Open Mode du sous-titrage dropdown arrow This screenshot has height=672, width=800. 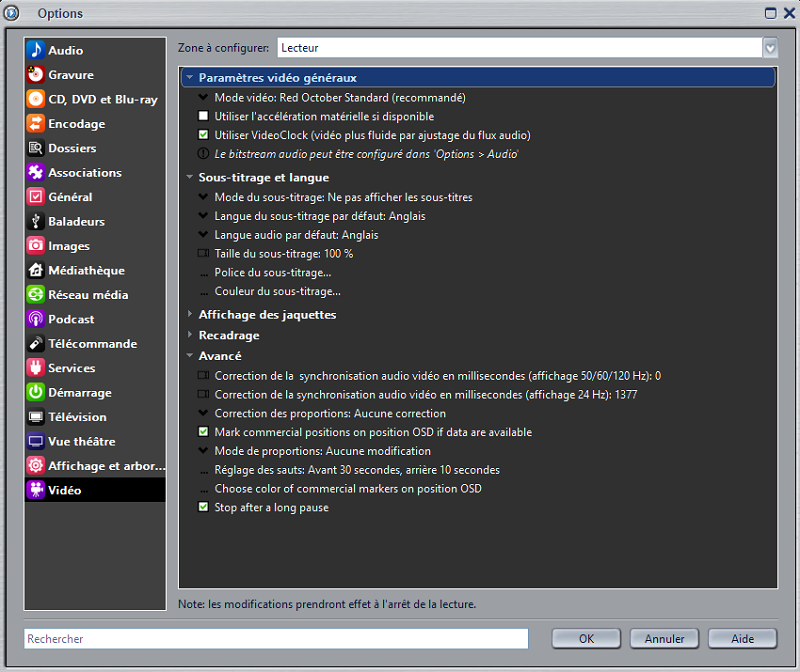click(203, 196)
